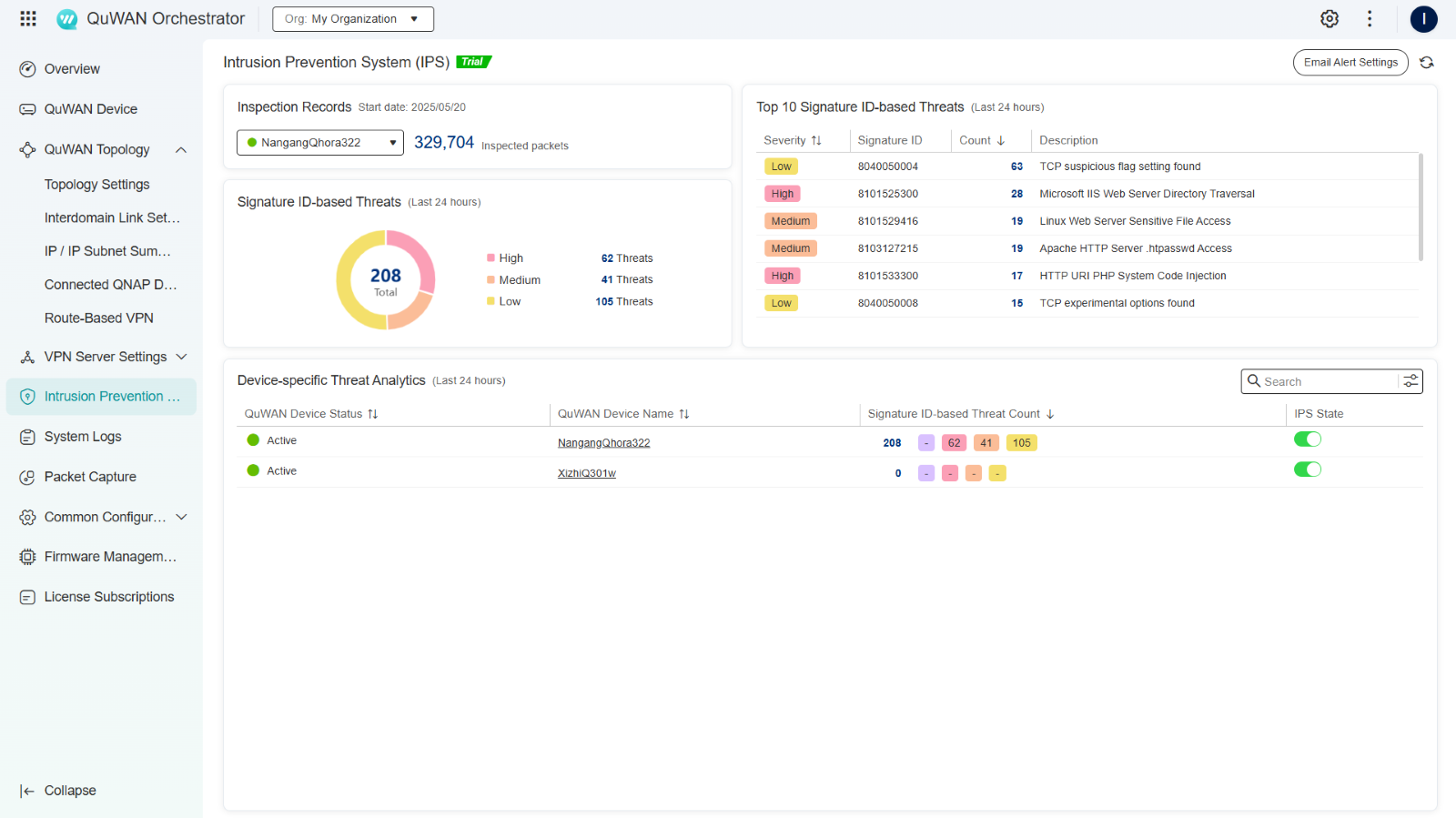
Task: Sort by QuWAN Device Name arrows
Action: (684, 414)
